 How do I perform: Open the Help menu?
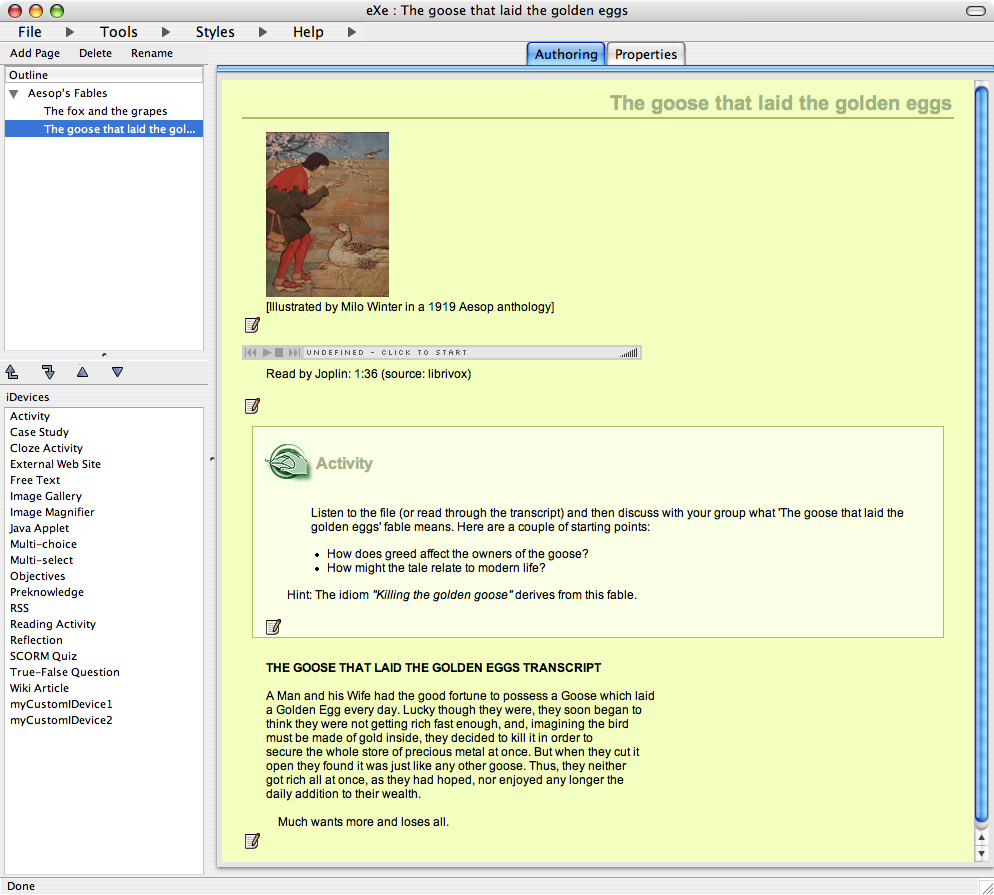308,32
